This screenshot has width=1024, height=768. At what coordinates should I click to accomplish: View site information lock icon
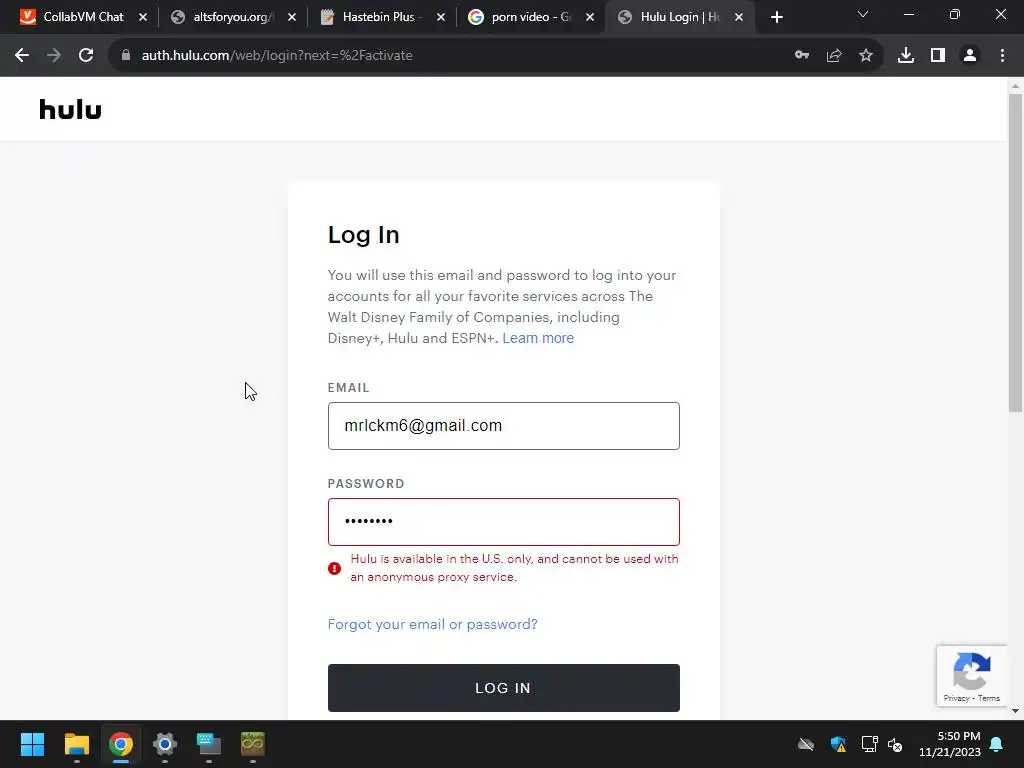(x=126, y=56)
